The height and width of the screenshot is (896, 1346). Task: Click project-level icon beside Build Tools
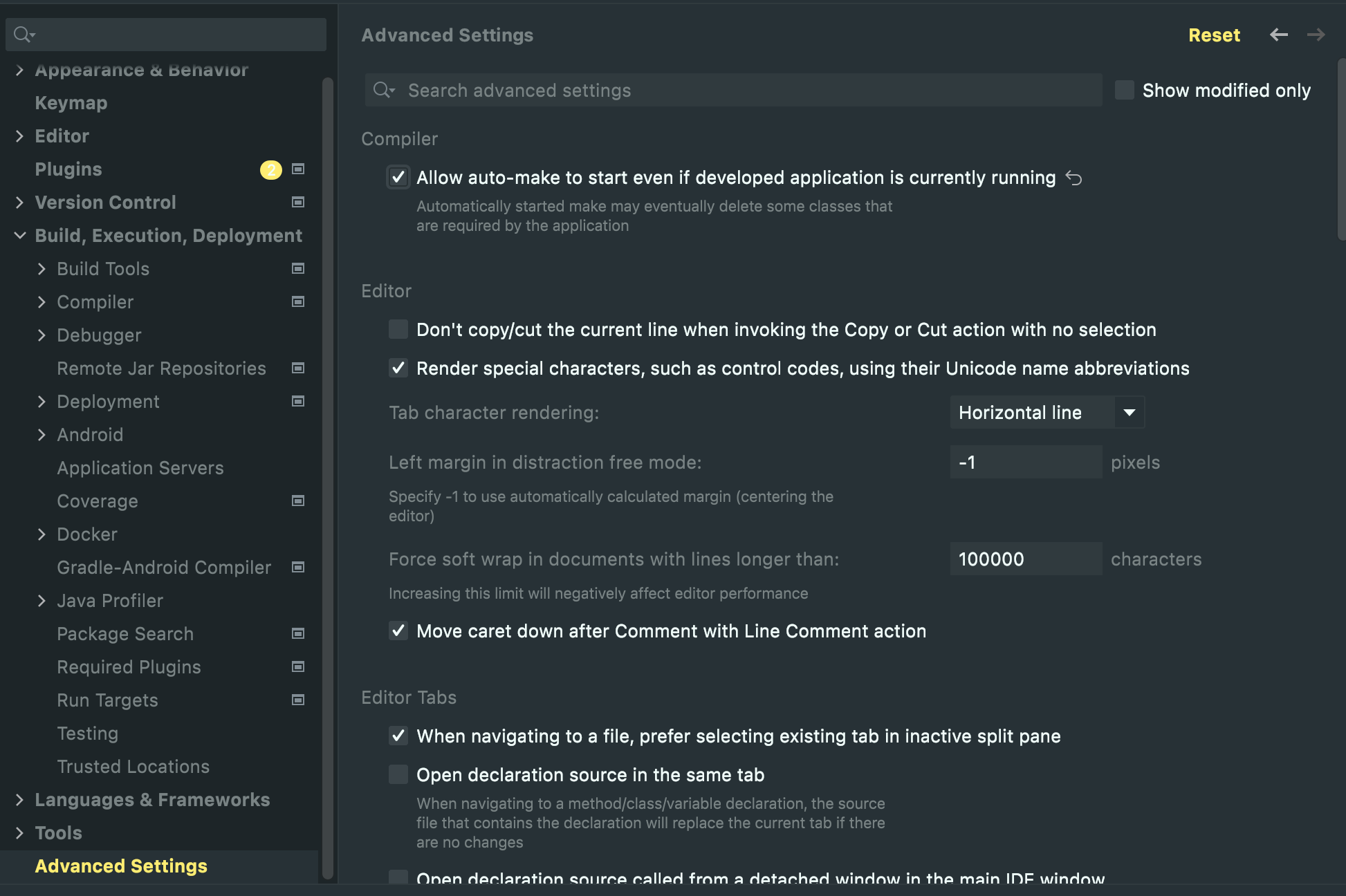298,268
